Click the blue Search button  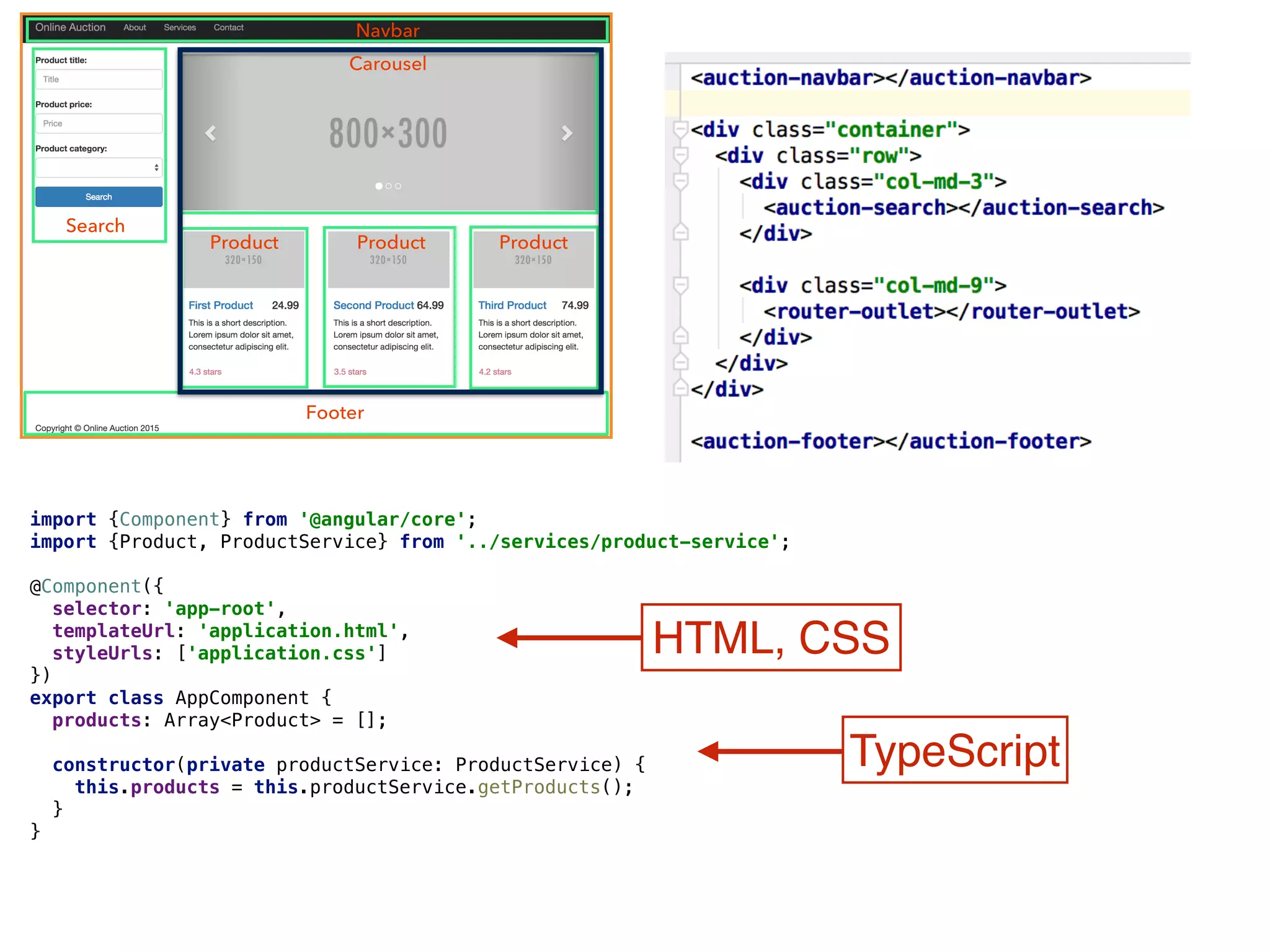click(x=99, y=196)
